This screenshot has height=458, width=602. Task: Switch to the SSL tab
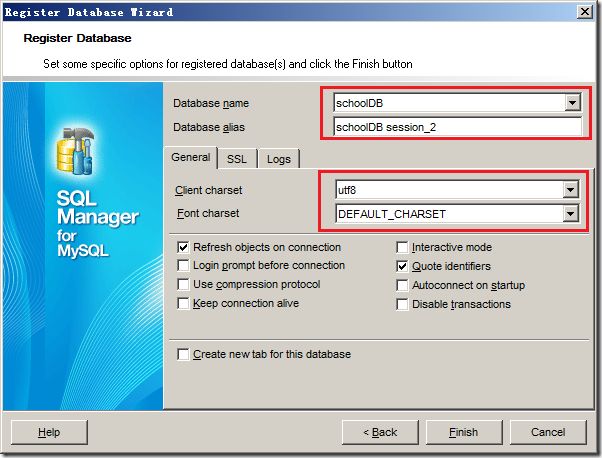pos(236,159)
